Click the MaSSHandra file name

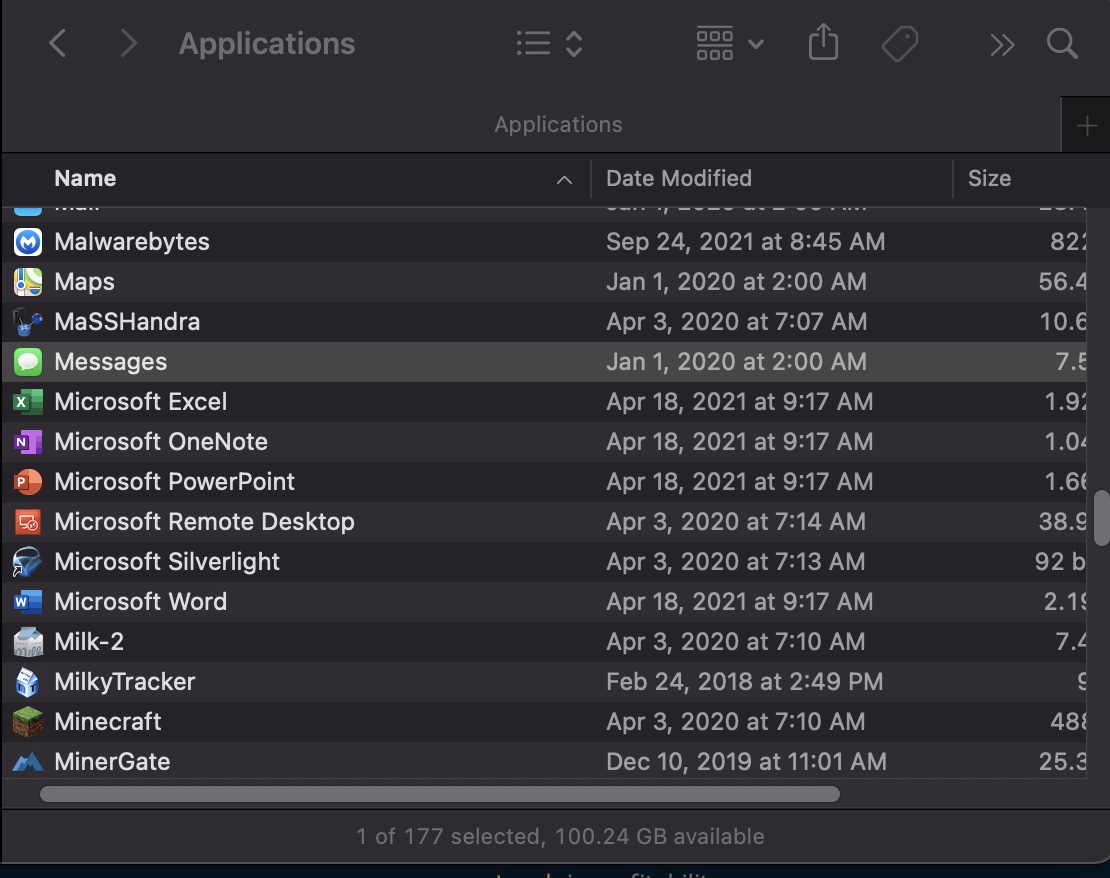pyautogui.click(x=127, y=322)
